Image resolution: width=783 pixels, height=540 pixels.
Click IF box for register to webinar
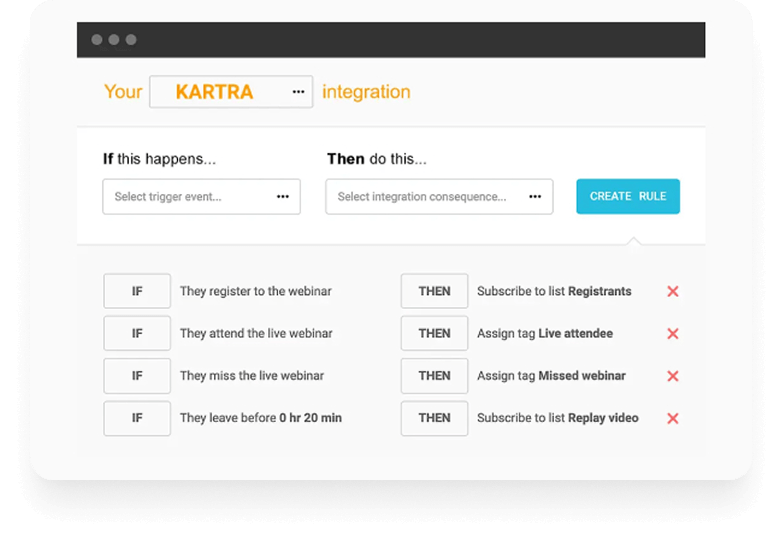[137, 291]
